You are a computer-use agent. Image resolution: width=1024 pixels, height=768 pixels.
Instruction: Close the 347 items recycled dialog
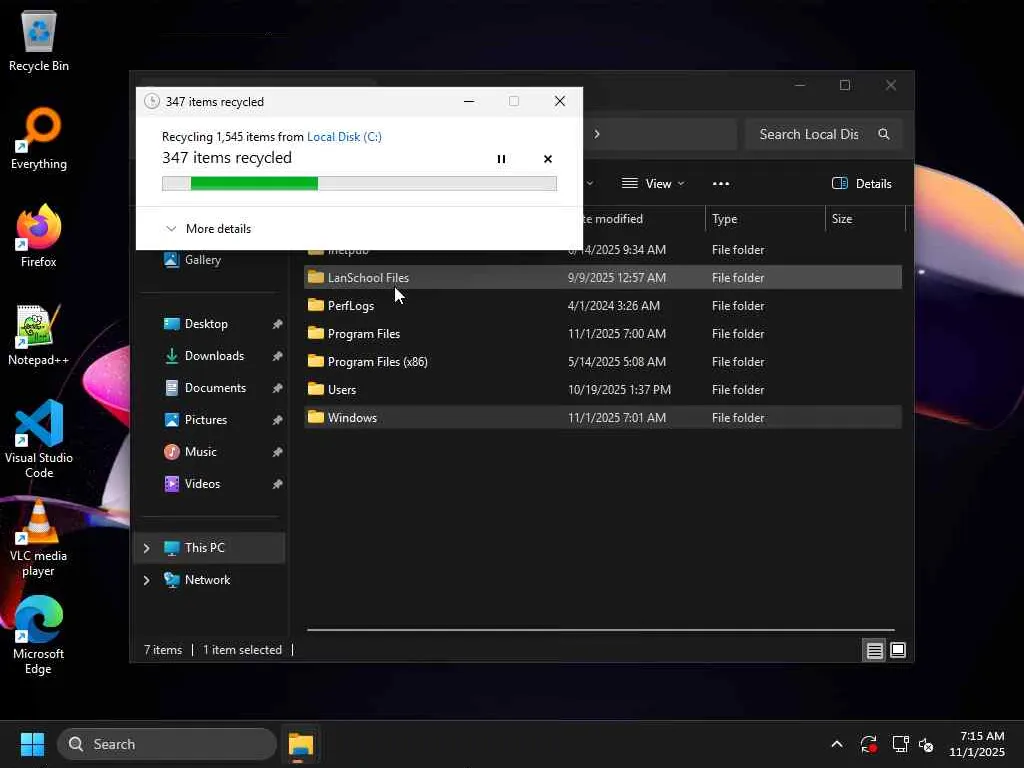point(560,101)
